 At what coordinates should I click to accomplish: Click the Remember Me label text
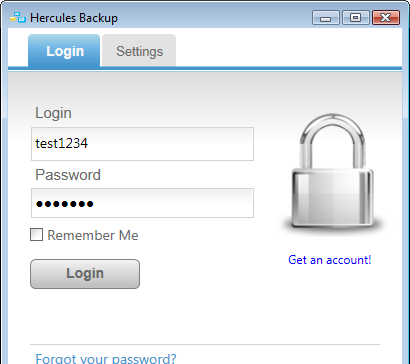[93, 235]
